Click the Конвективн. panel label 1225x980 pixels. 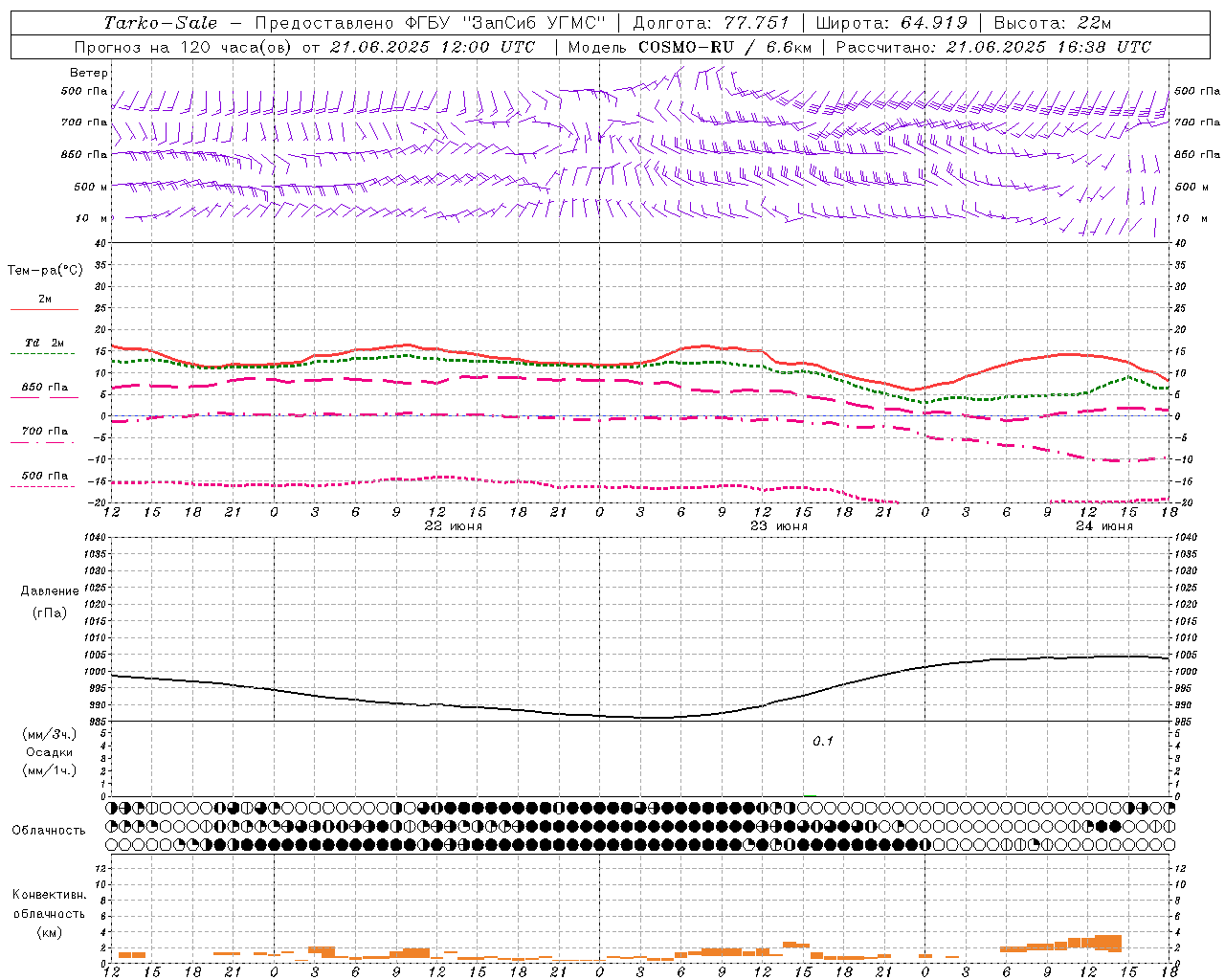point(49,895)
